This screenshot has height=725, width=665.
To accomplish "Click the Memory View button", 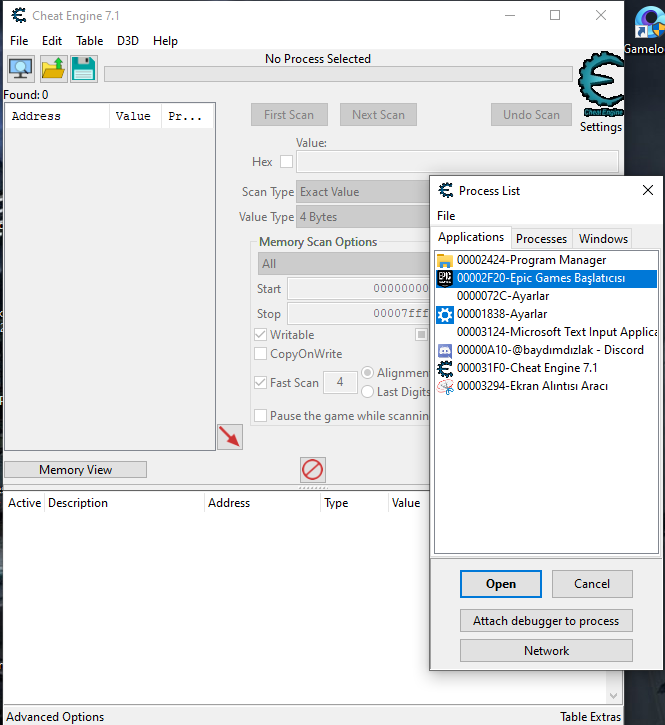I will click(75, 470).
